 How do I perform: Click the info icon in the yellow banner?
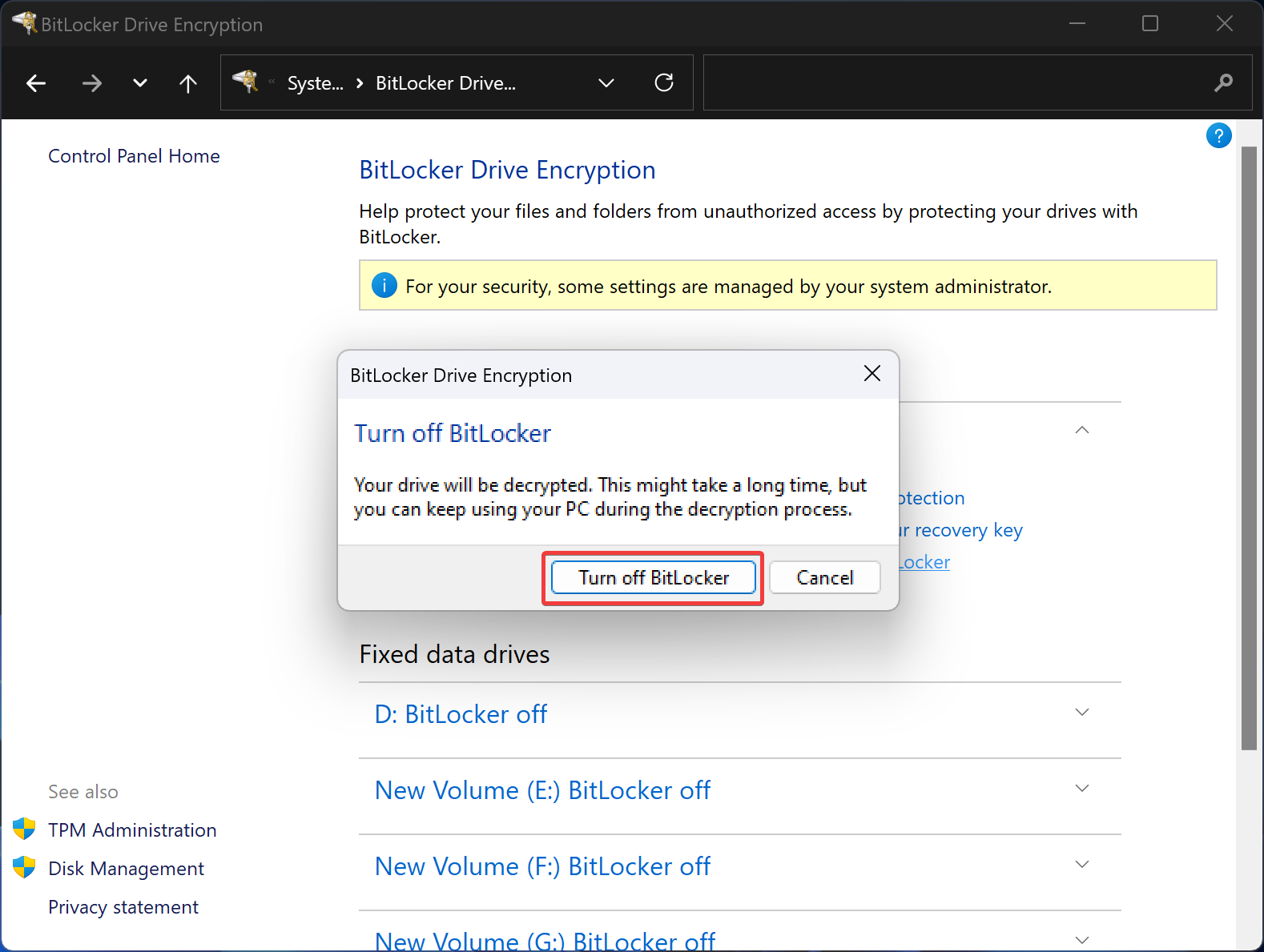(x=384, y=285)
